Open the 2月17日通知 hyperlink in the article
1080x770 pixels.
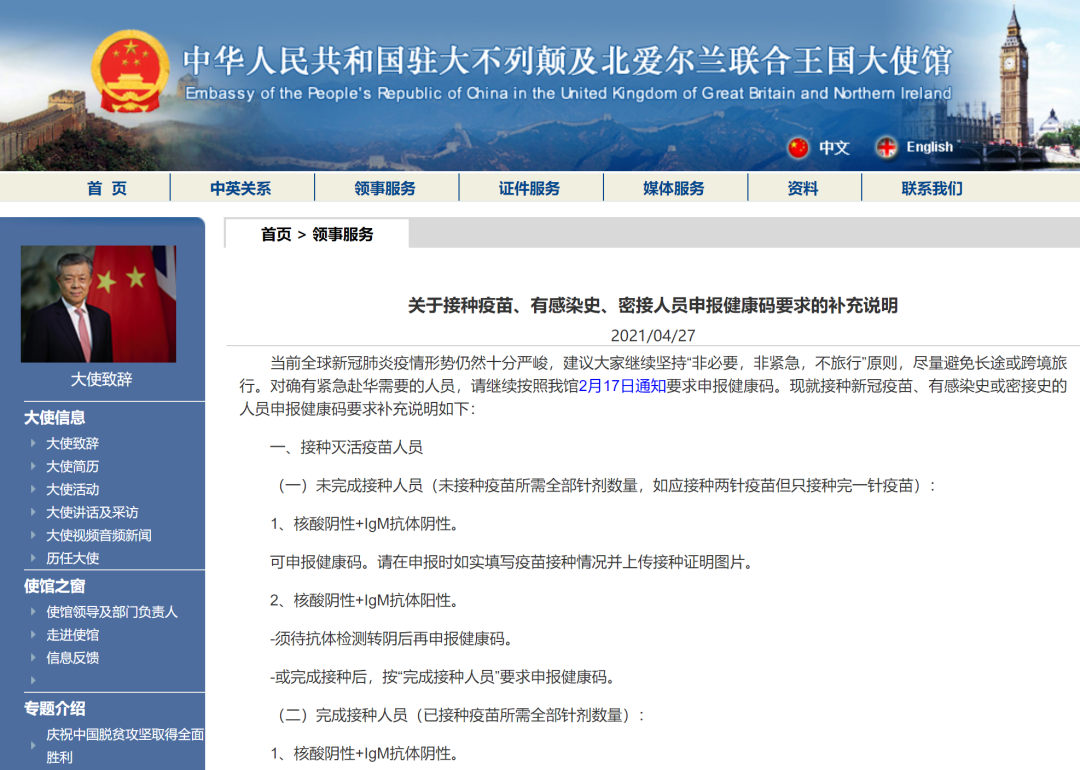pos(622,386)
